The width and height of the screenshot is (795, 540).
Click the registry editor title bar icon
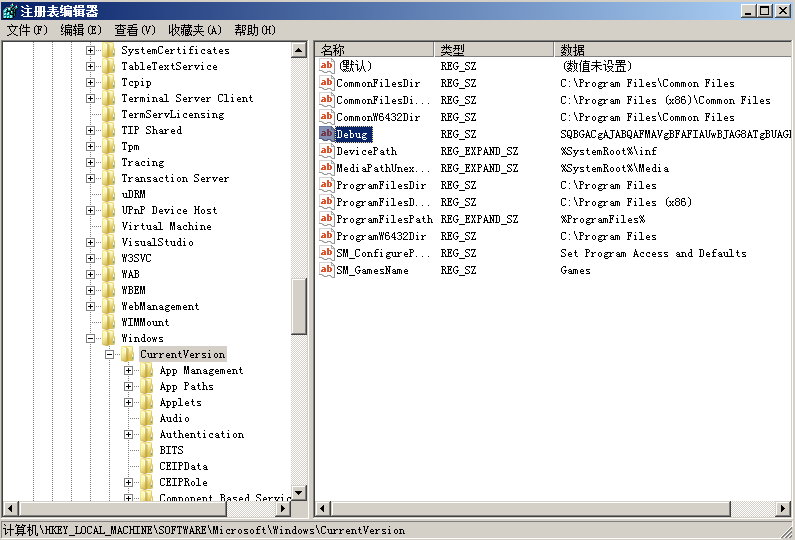point(10,11)
